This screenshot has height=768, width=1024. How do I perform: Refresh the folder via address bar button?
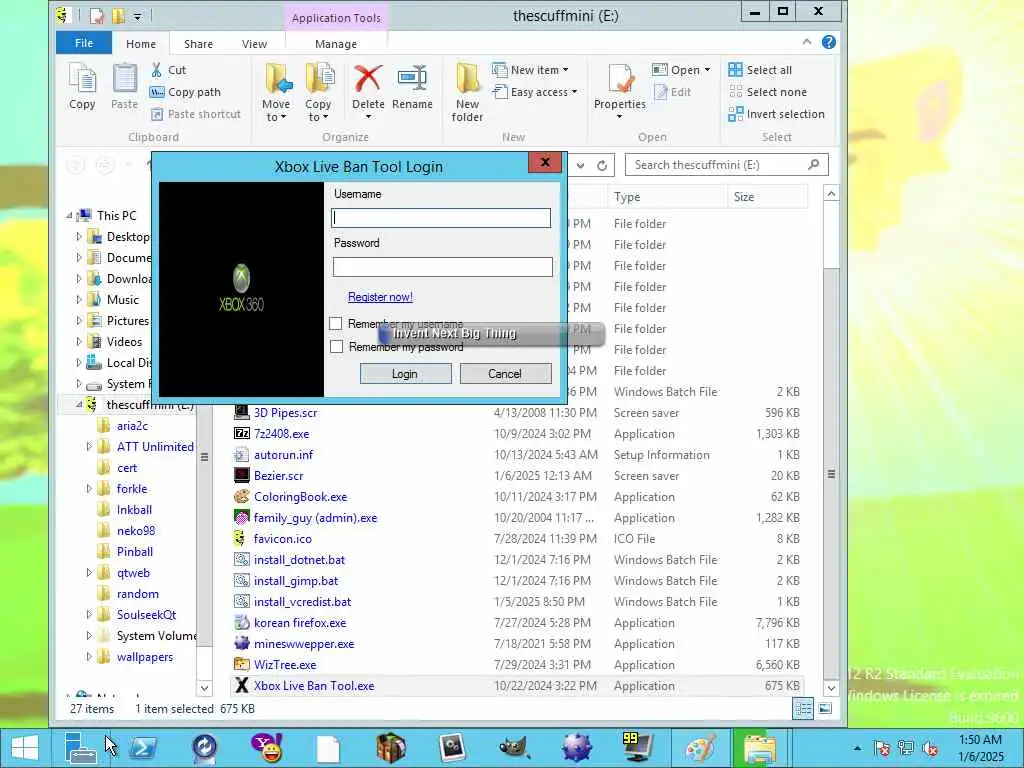coord(602,165)
